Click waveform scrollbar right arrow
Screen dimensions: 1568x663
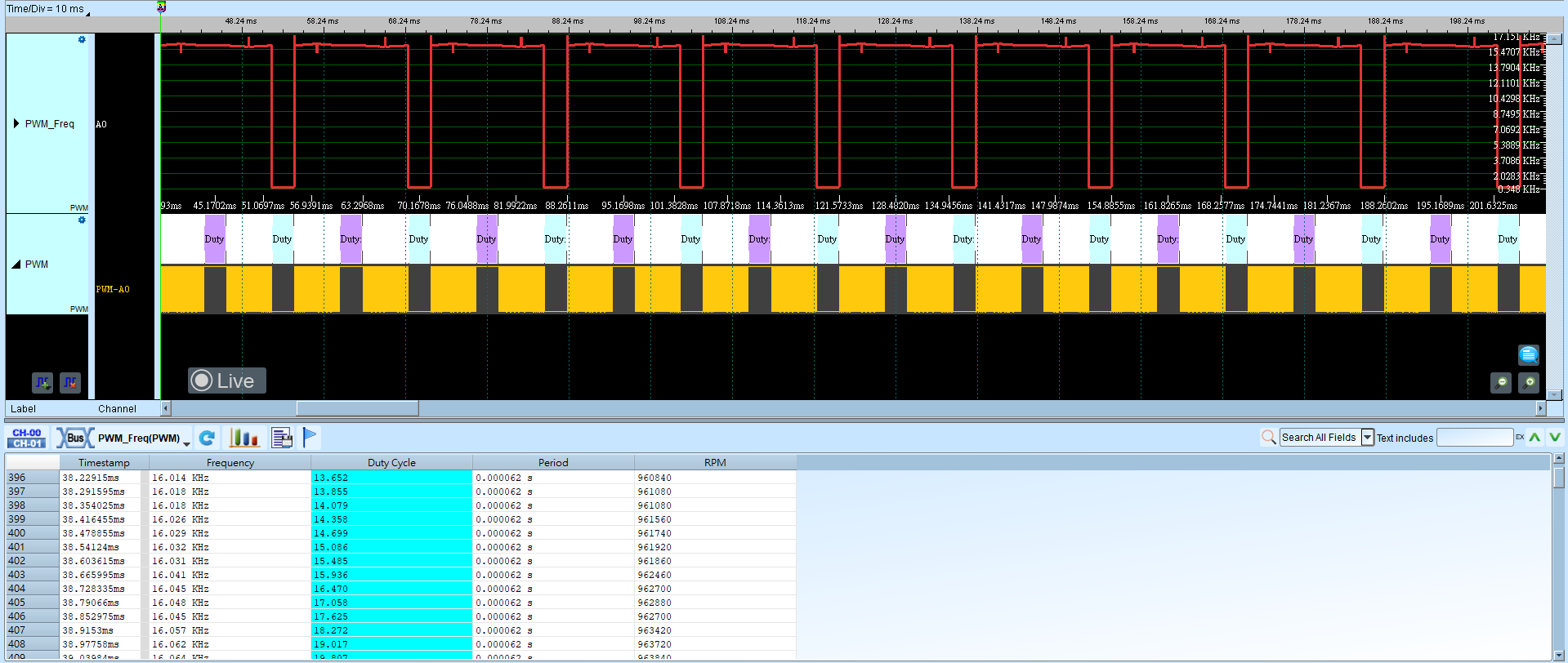pyautogui.click(x=1541, y=408)
